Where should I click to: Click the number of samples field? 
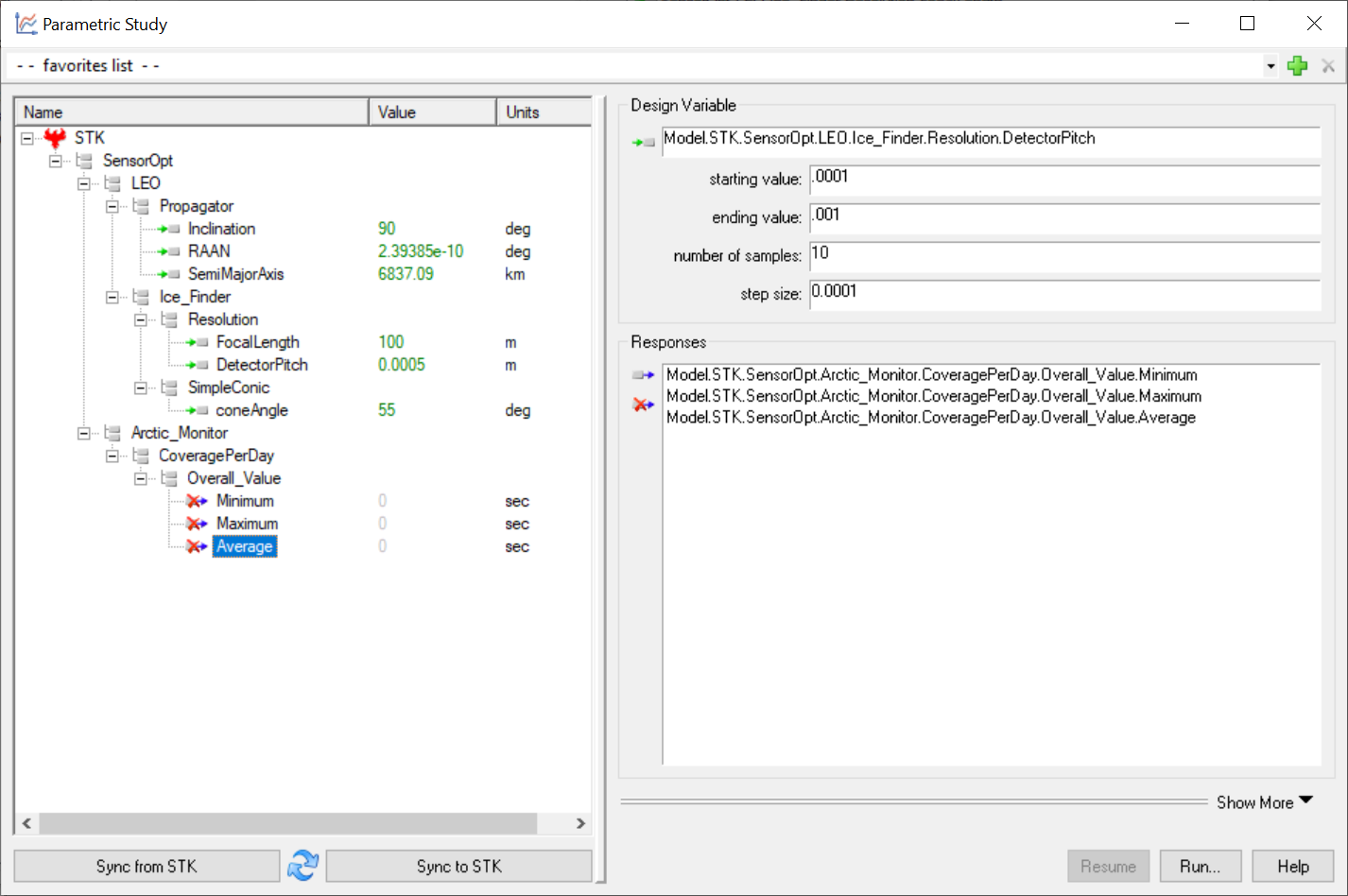coord(1064,257)
